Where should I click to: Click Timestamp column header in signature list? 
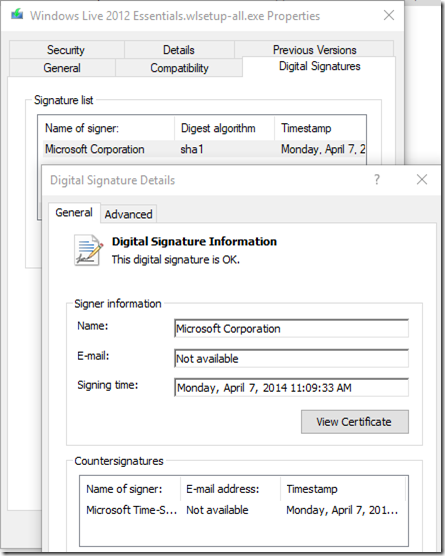tap(320, 128)
